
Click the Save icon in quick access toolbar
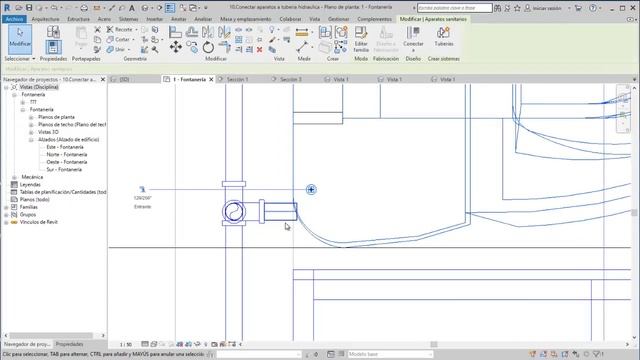point(29,8)
